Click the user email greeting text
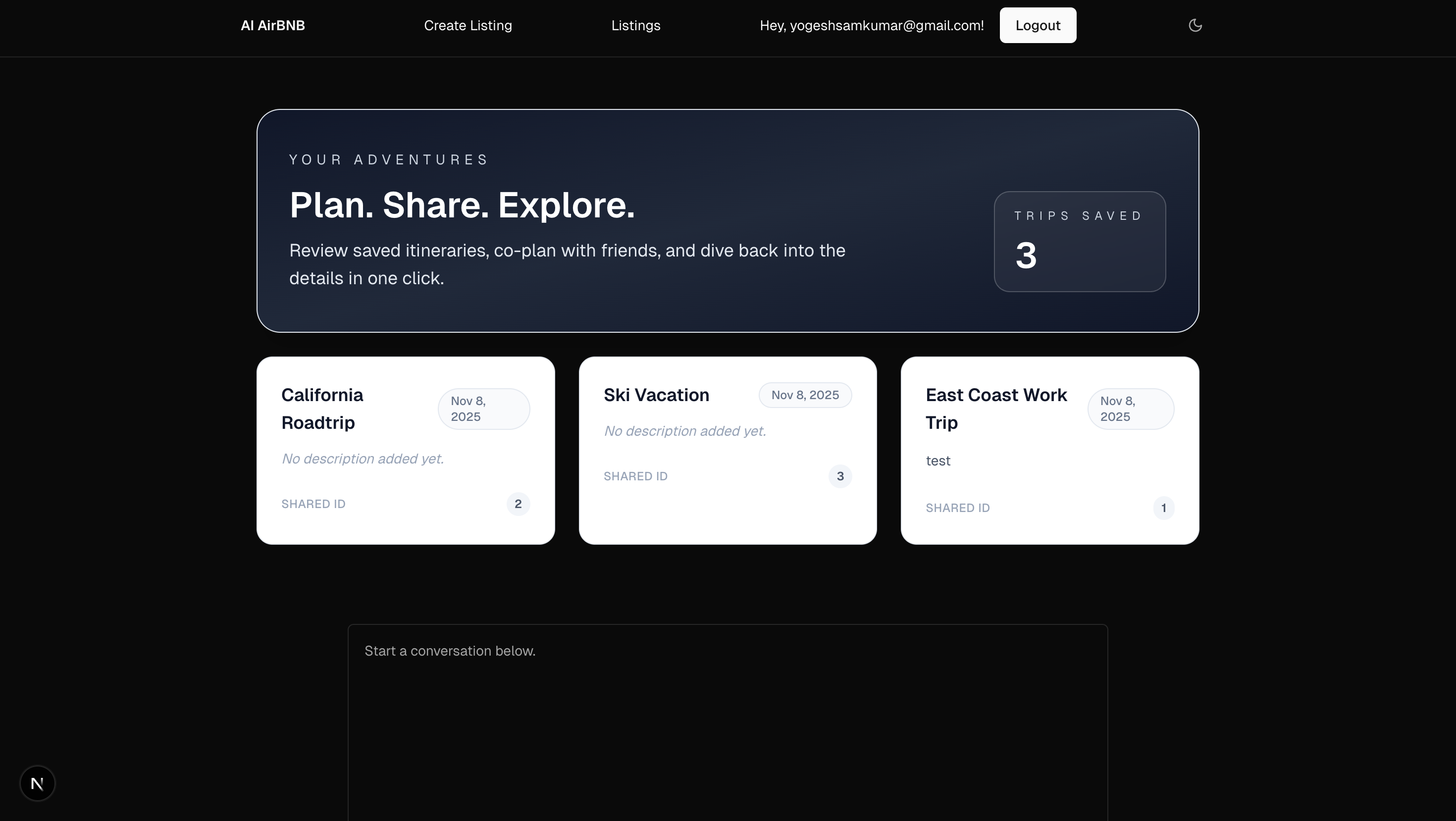The image size is (1456, 821). click(871, 25)
